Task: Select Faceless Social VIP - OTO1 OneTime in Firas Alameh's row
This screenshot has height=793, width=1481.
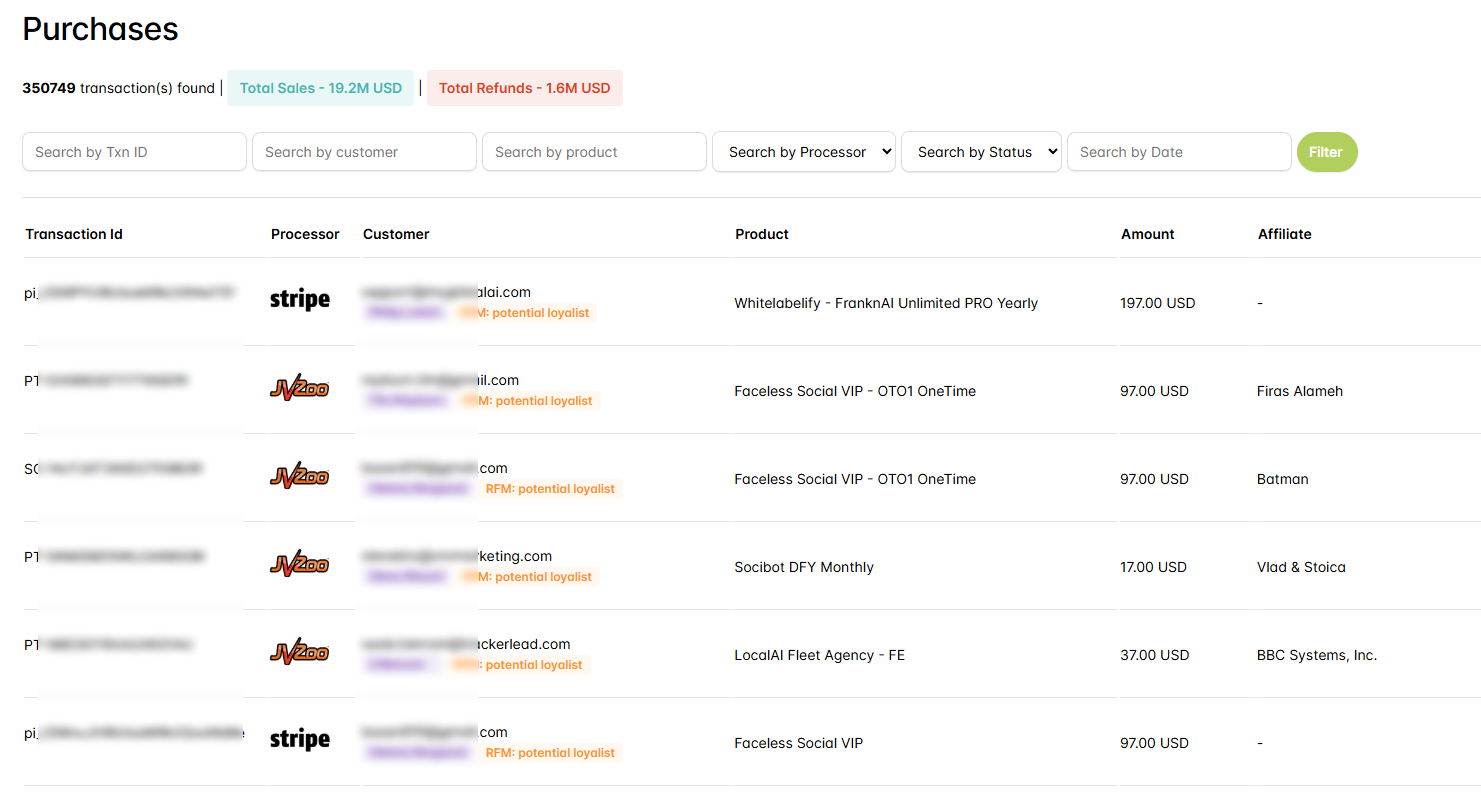Action: (855, 391)
